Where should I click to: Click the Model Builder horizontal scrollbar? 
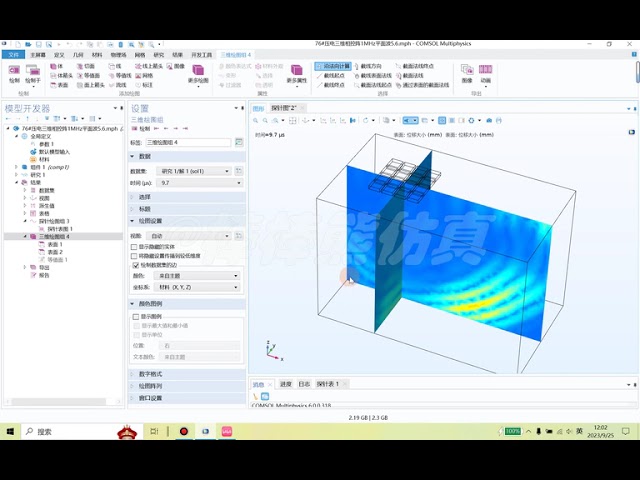(59, 402)
